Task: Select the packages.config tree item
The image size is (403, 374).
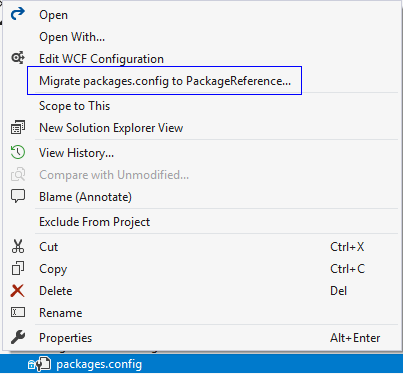Action: (201, 364)
